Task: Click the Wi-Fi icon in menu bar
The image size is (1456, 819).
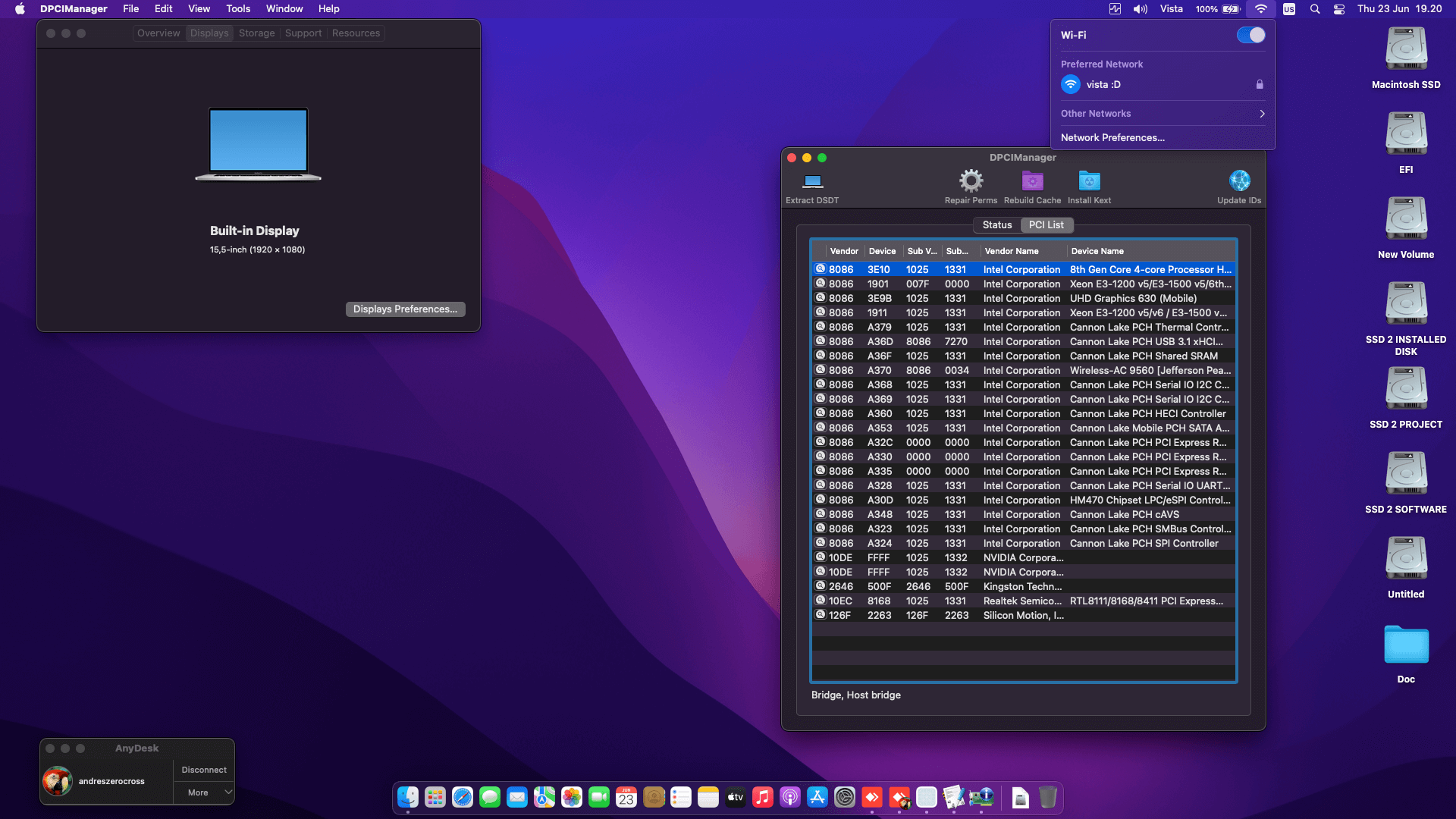Action: 1260,9
